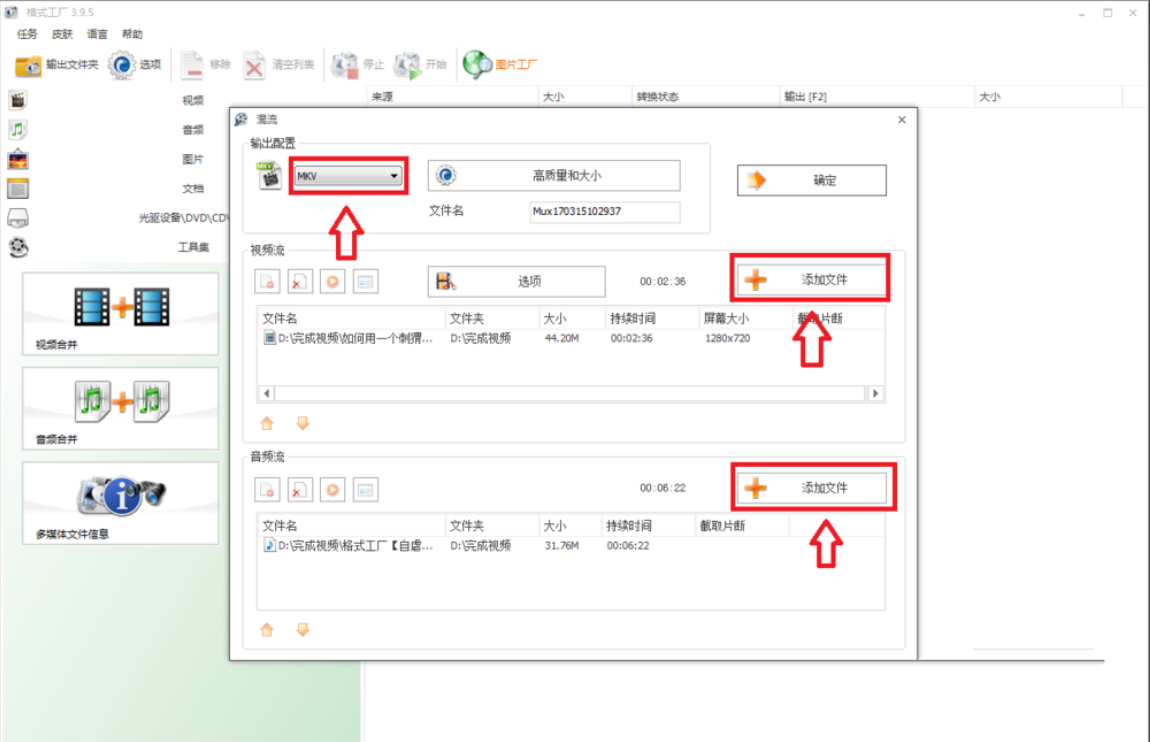Open the Task (任务) menu
The image size is (1150, 742).
point(27,34)
